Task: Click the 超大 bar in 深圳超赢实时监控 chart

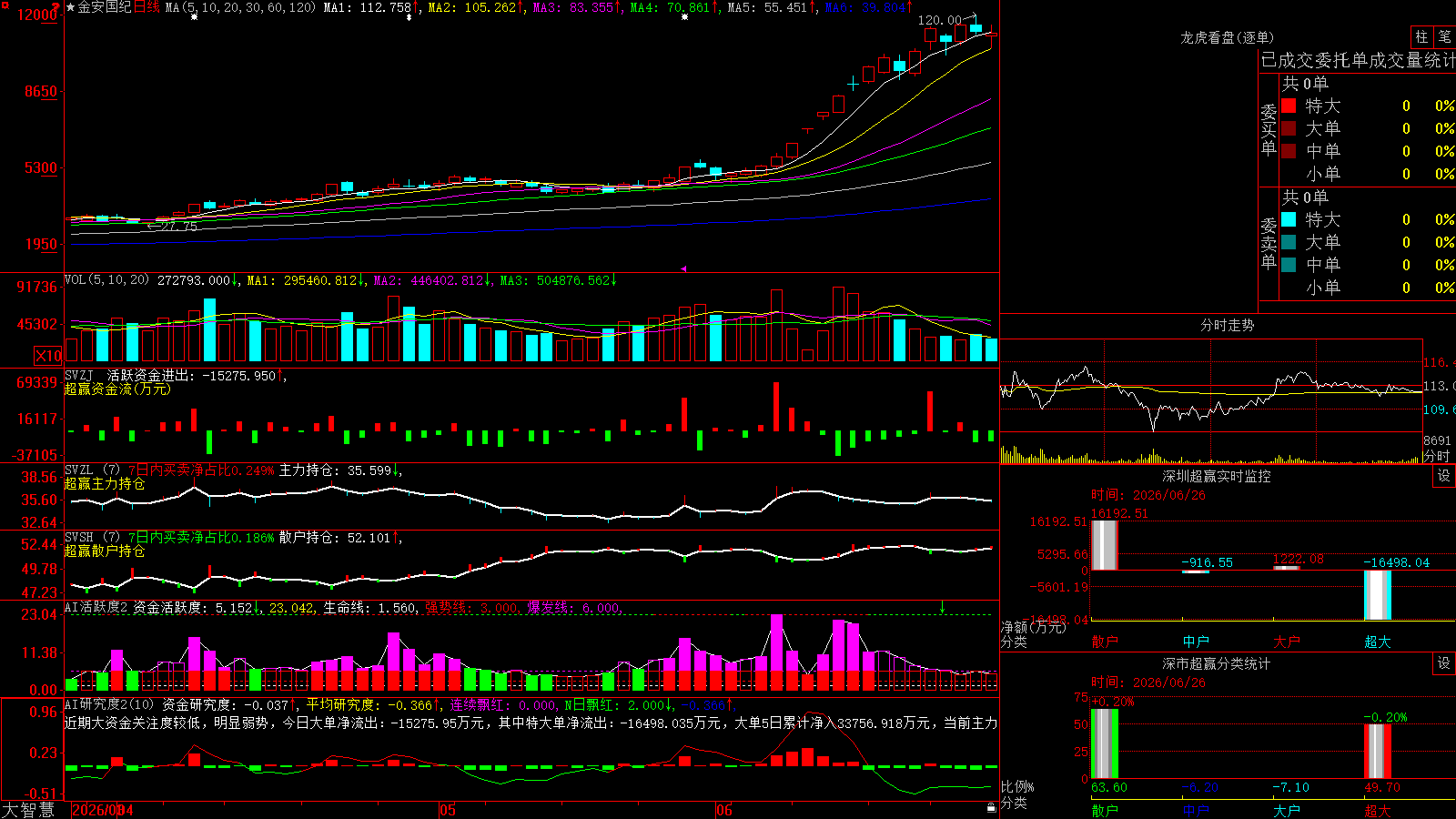Action: tap(1378, 595)
